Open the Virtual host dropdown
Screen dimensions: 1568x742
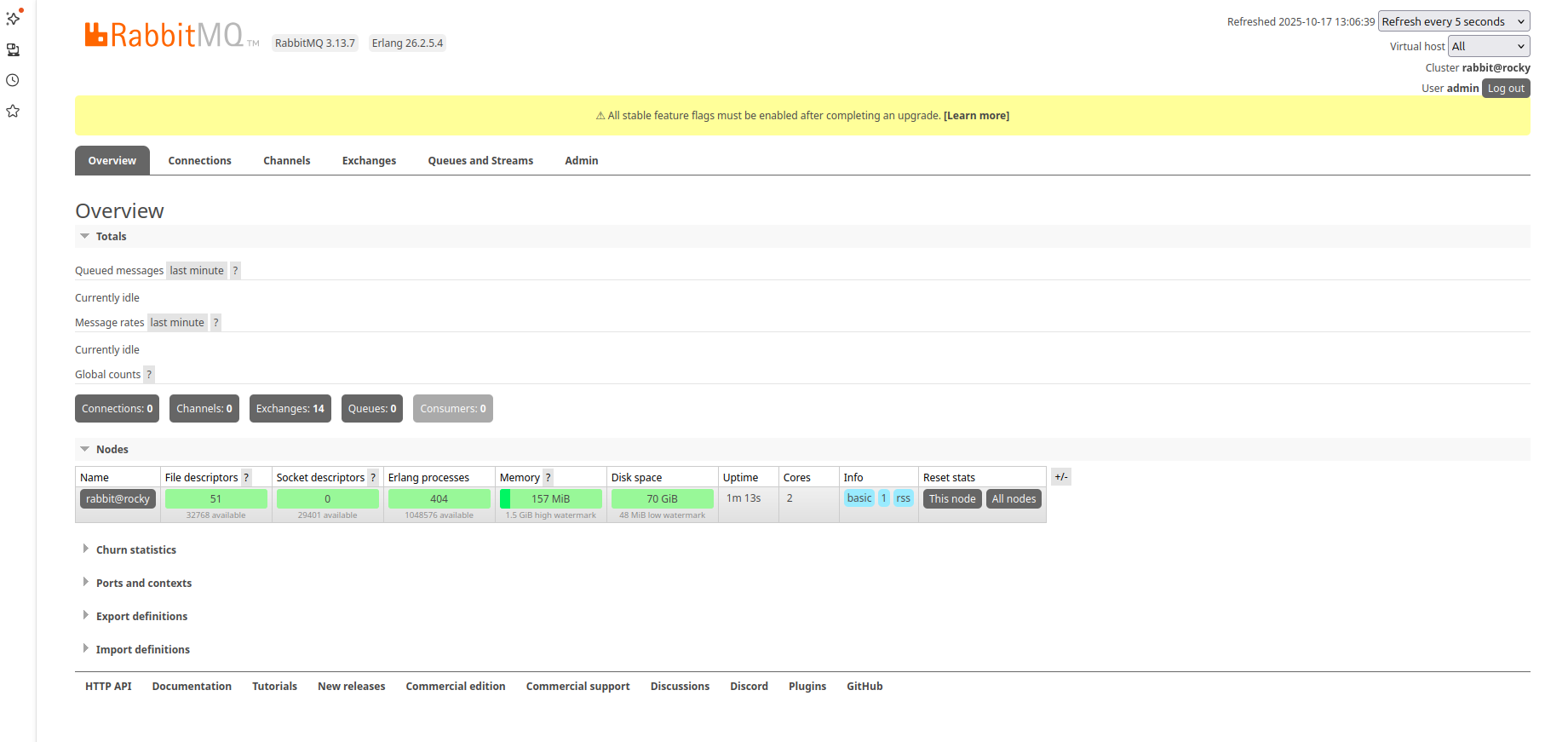[1488, 46]
